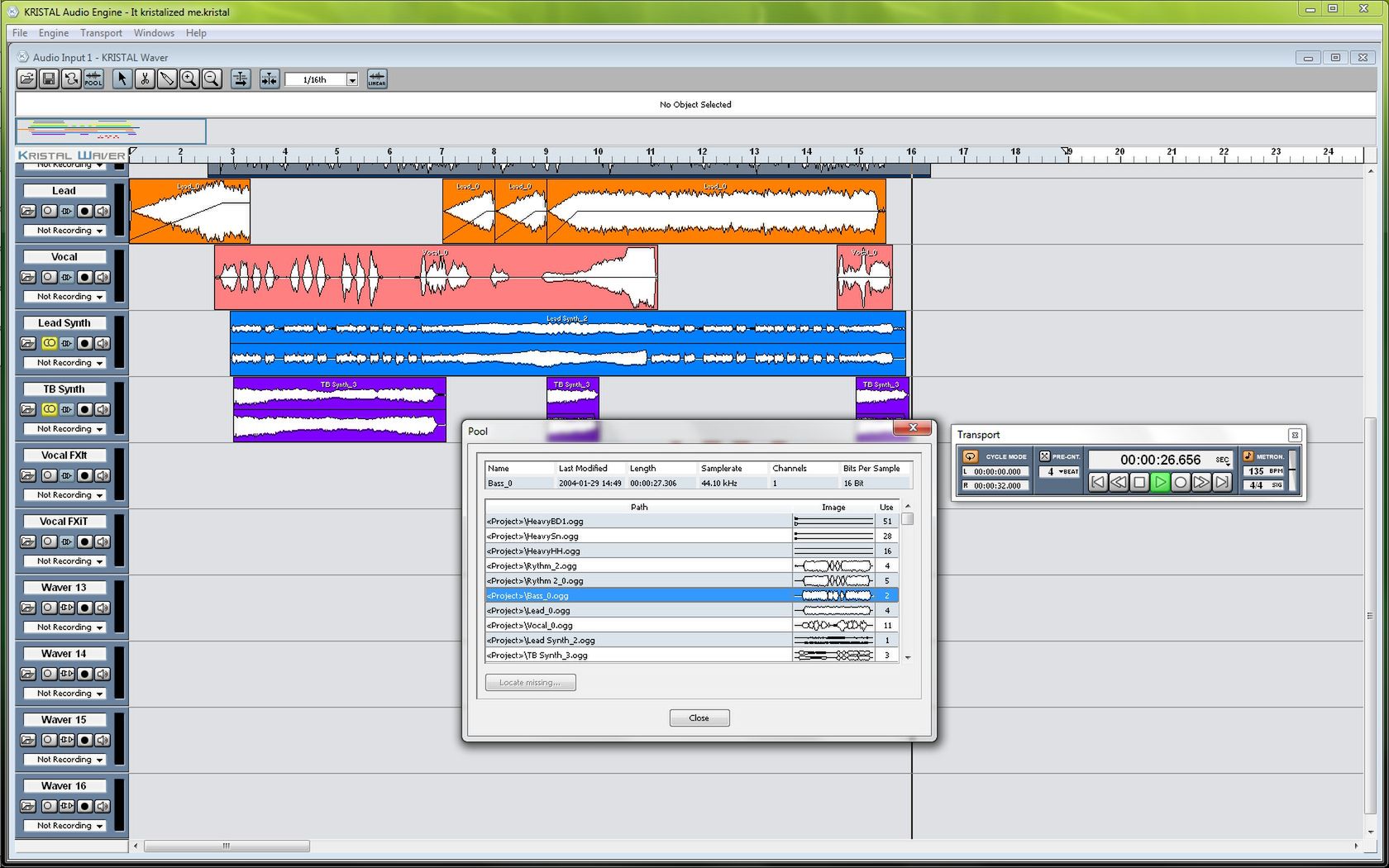The image size is (1389, 868).
Task: Click Close button in Pool dialog
Action: pyautogui.click(x=699, y=718)
